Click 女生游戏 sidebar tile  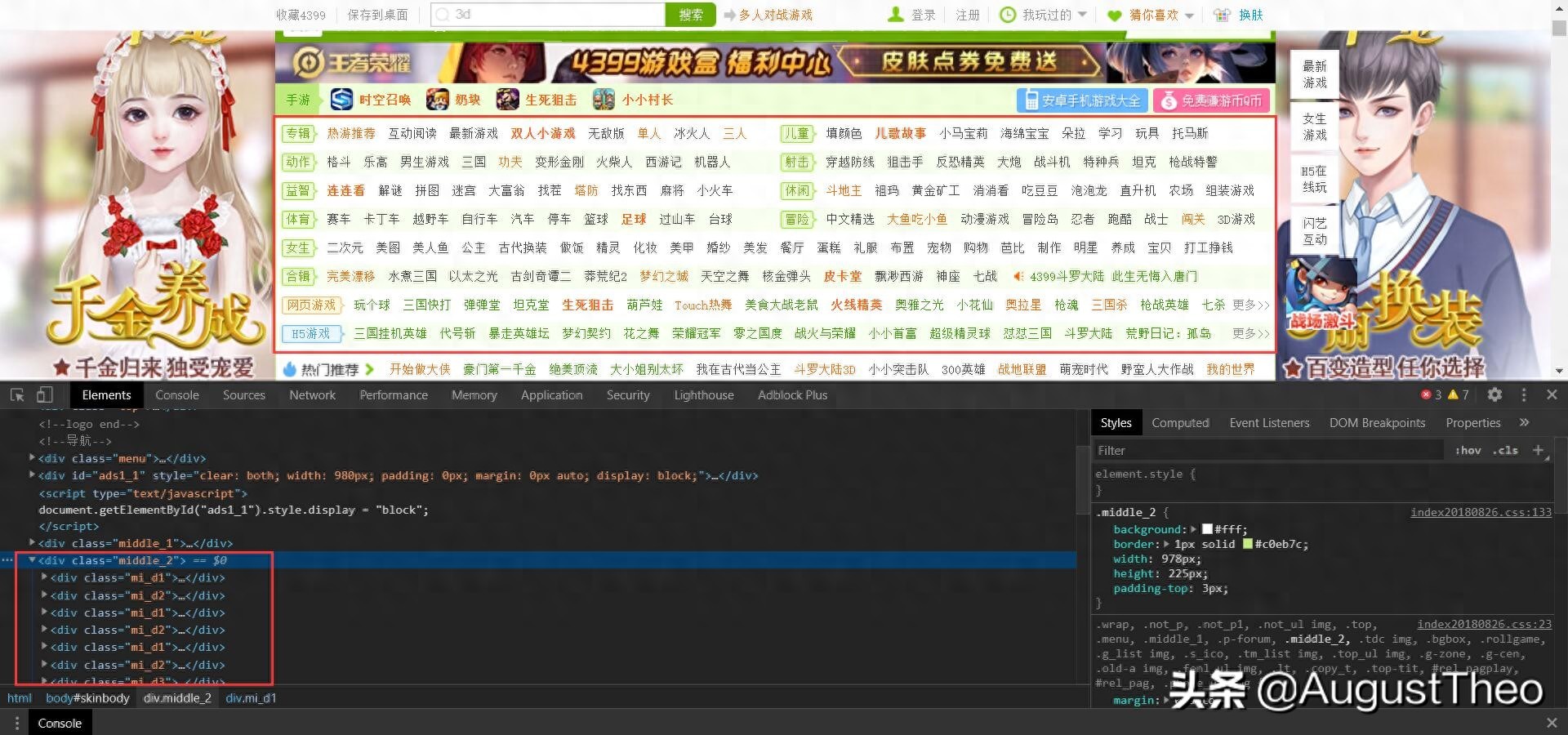pos(1314,127)
